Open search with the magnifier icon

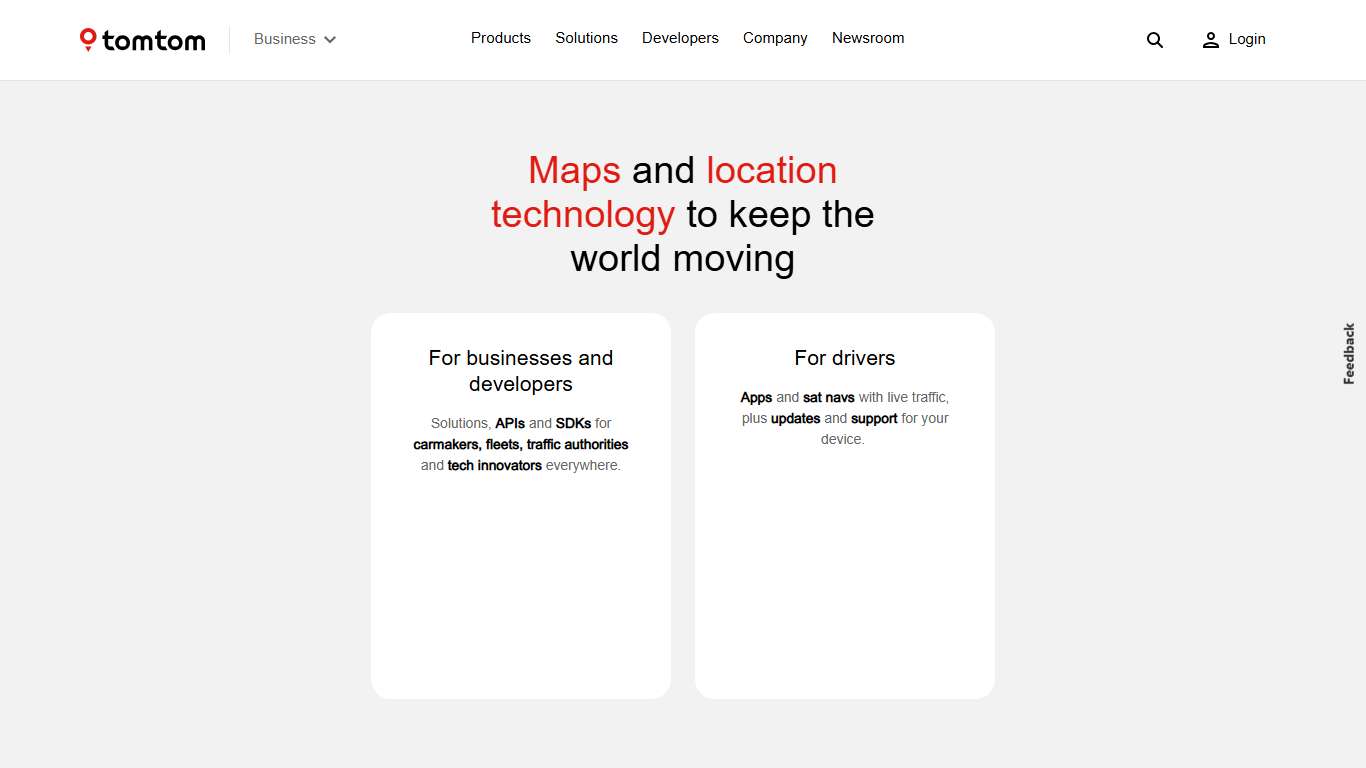click(x=1155, y=40)
